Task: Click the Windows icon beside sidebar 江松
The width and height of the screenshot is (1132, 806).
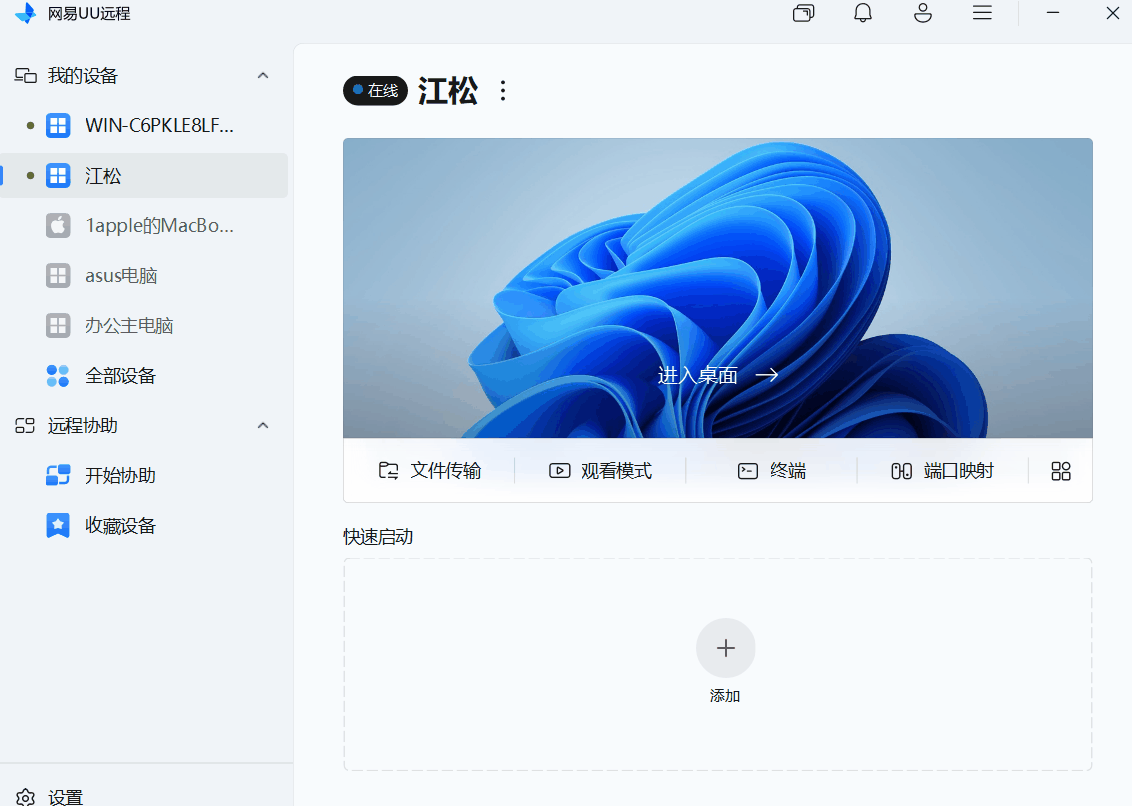Action: 58,176
